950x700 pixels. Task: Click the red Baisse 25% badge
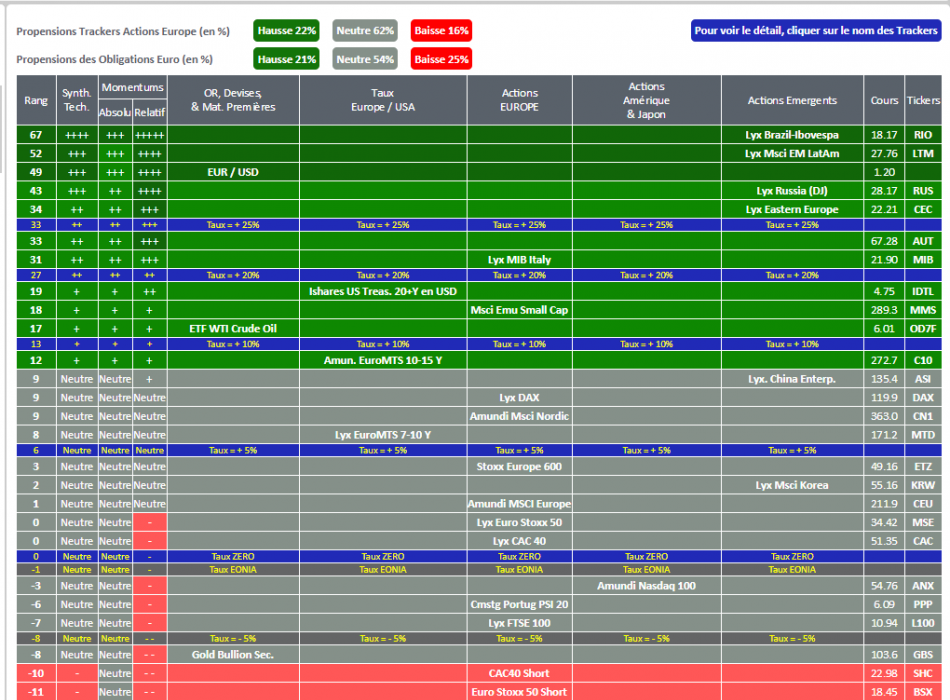[x=441, y=59]
